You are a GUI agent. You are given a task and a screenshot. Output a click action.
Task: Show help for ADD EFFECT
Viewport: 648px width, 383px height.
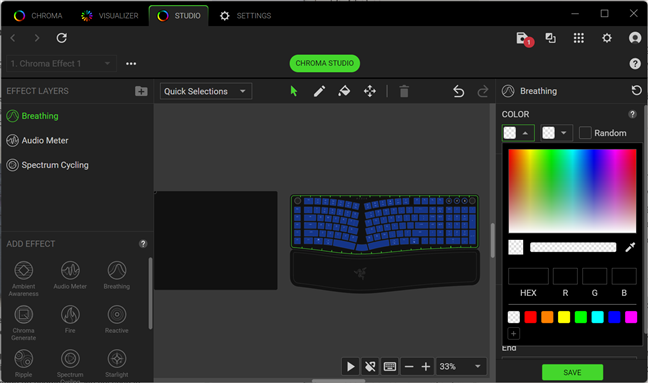point(143,244)
